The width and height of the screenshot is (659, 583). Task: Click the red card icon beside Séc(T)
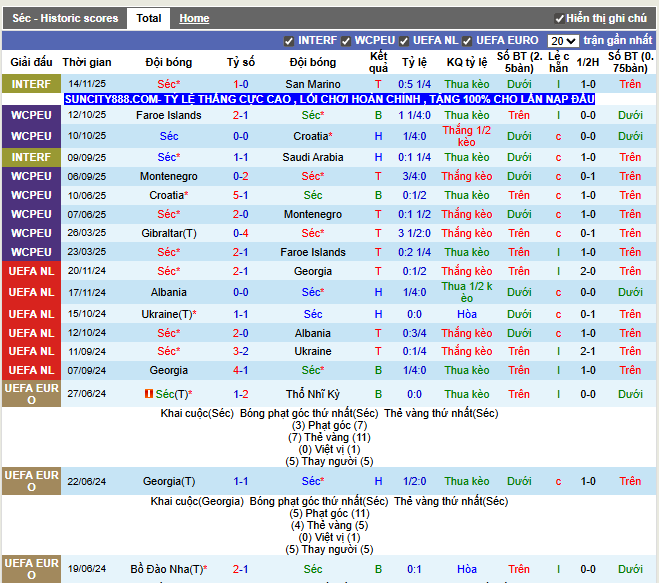(149, 395)
